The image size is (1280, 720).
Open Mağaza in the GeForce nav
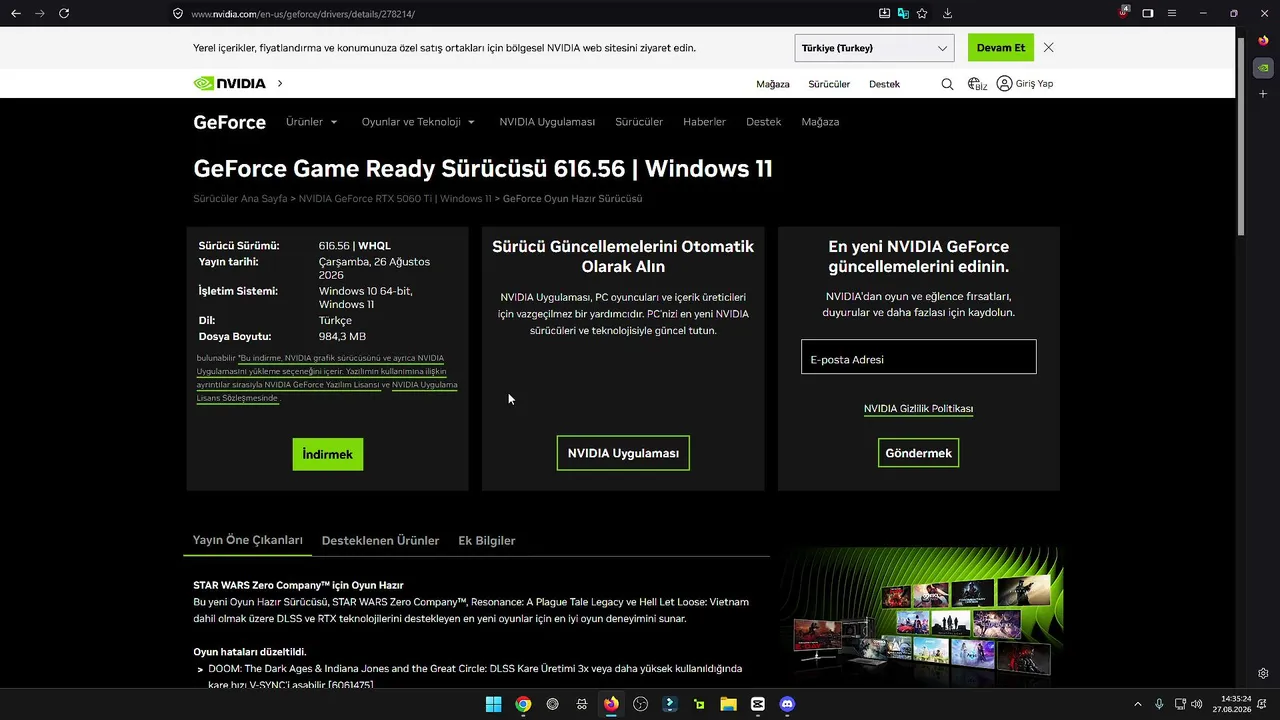[x=820, y=122]
